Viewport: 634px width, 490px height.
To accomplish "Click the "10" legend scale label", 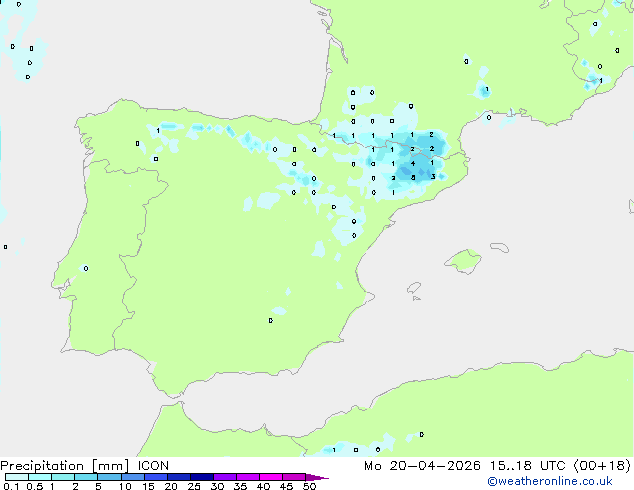I will [124, 487].
